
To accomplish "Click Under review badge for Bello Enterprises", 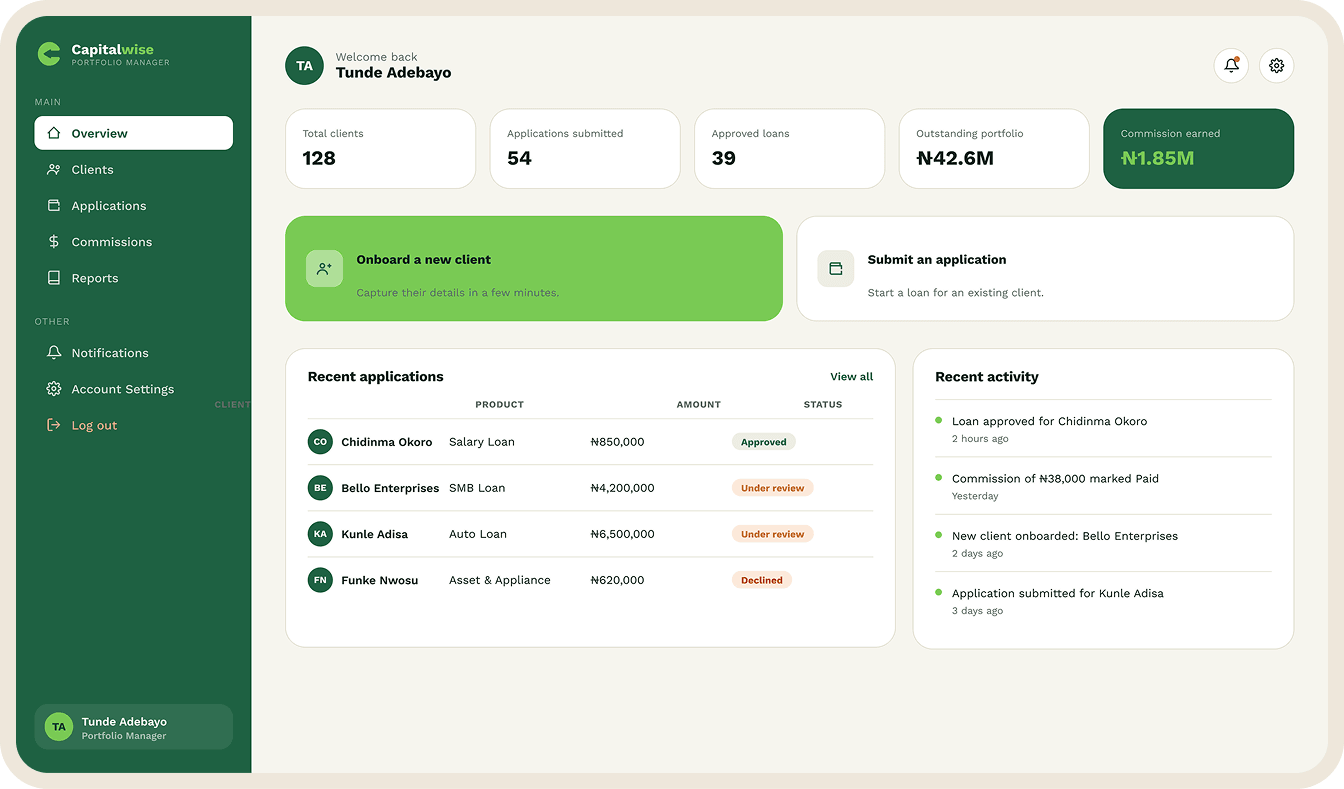I will tap(773, 488).
